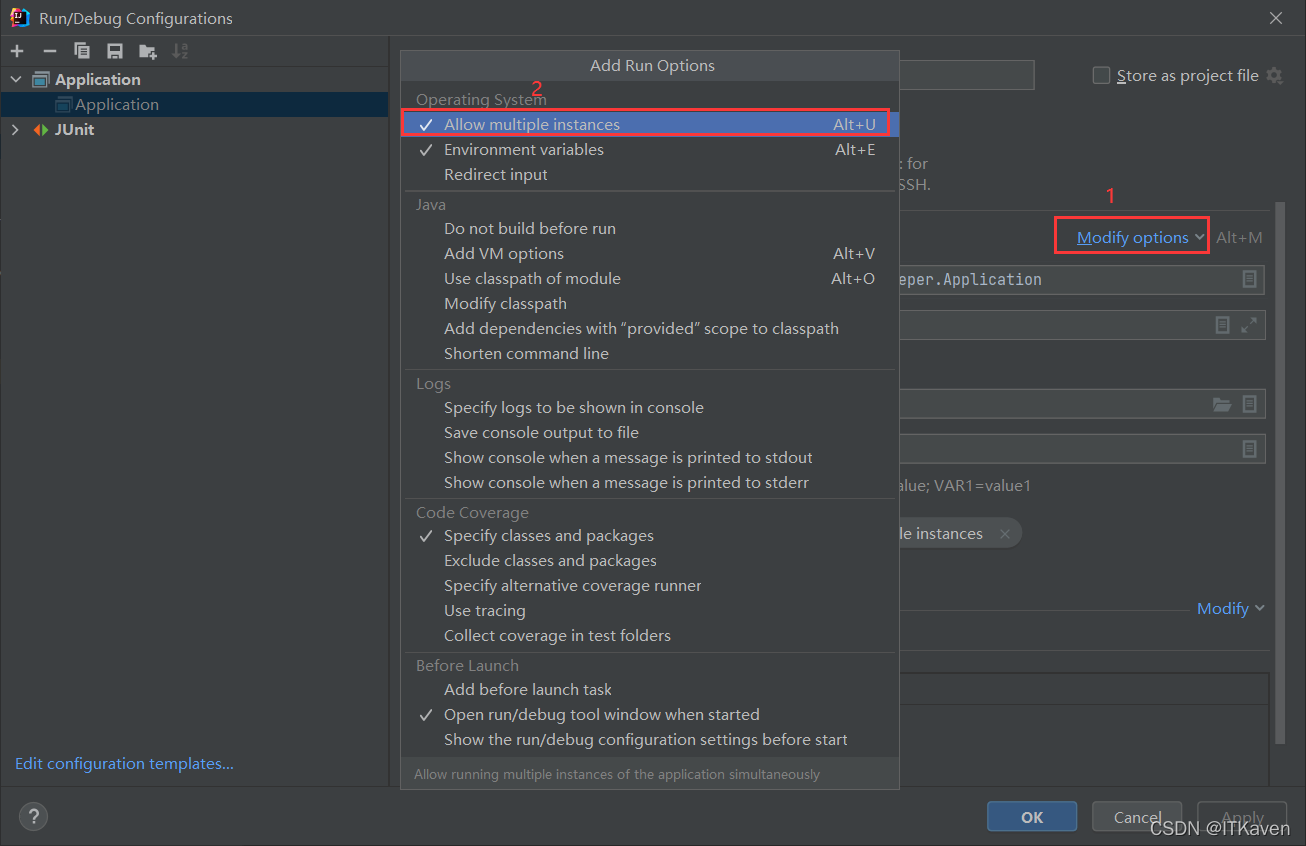Open the main class browse icon
Screen dimensions: 1306x846
point(1249,280)
